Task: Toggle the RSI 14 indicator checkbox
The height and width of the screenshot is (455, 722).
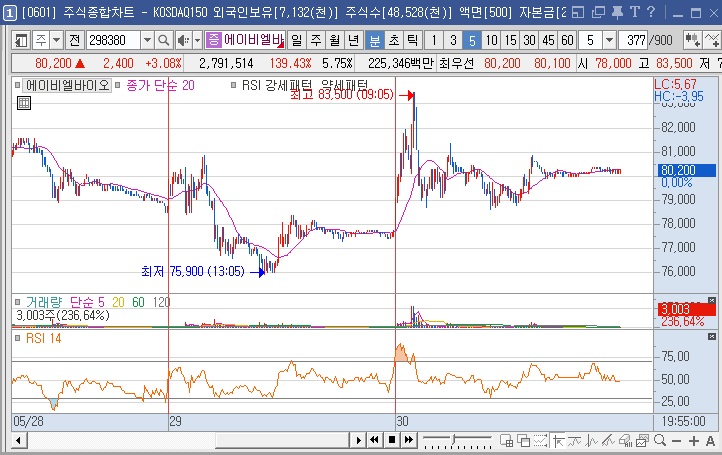Action: coord(17,338)
